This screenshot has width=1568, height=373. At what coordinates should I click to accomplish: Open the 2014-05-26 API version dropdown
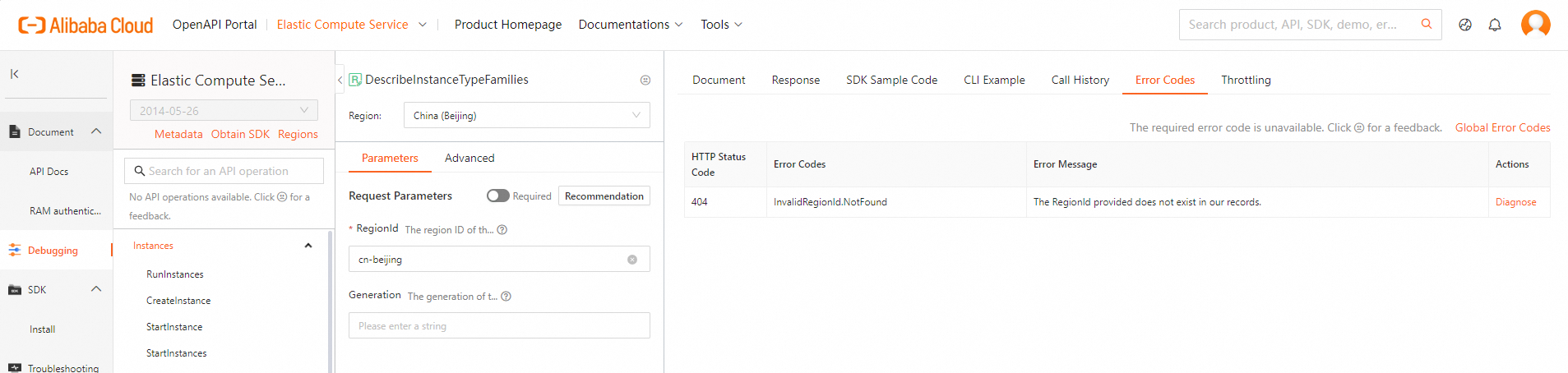pos(224,111)
